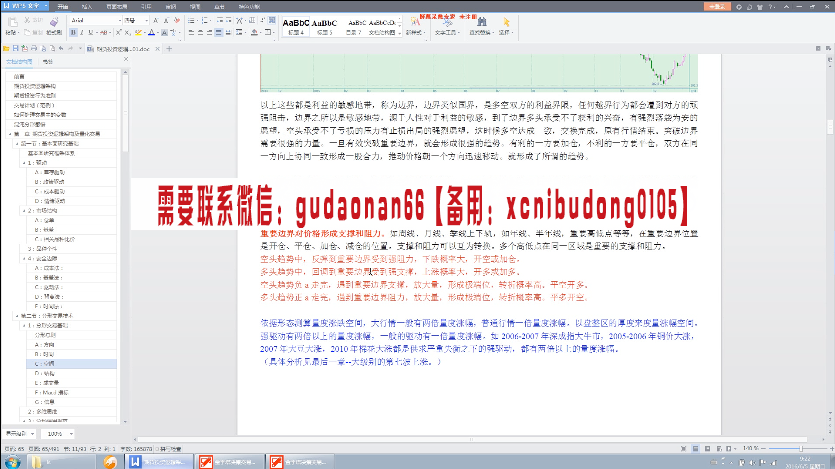Save the document from quick access toolbar

point(15,48)
